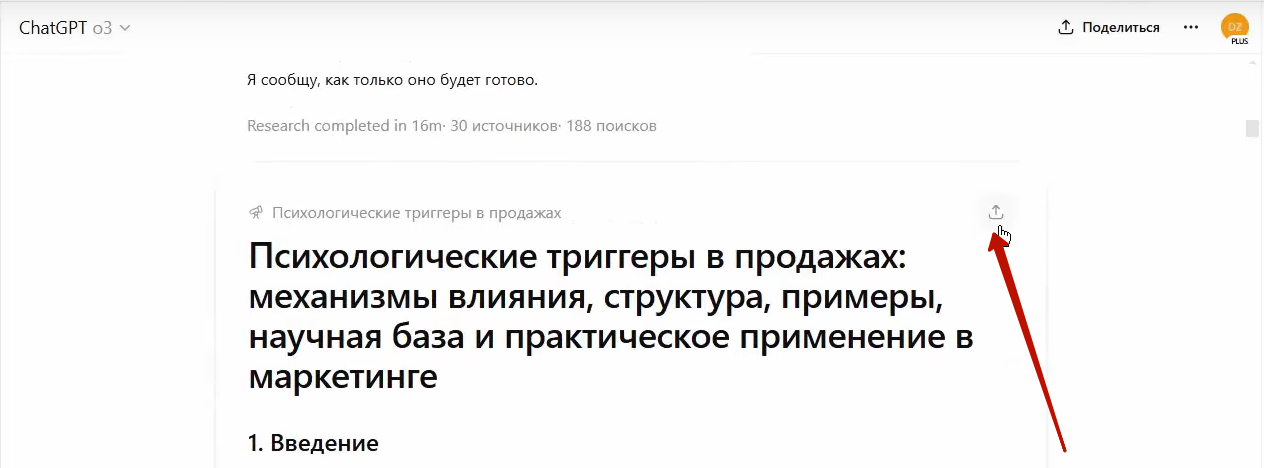Click the PLUS badge under the avatar
1264x468 pixels.
click(x=1240, y=41)
